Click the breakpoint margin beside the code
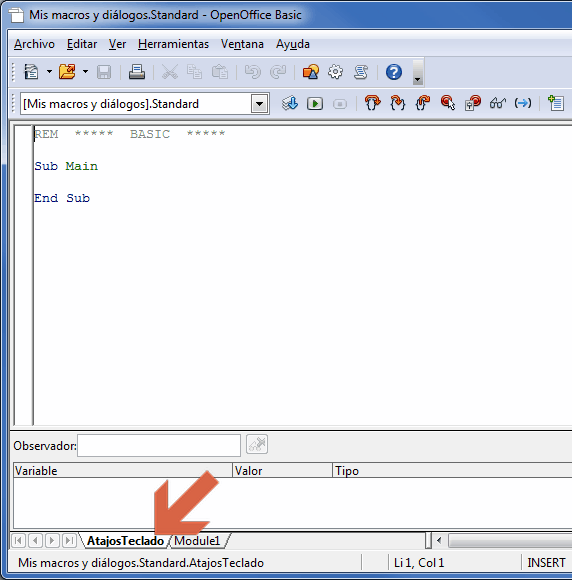The image size is (572, 580). [24, 276]
